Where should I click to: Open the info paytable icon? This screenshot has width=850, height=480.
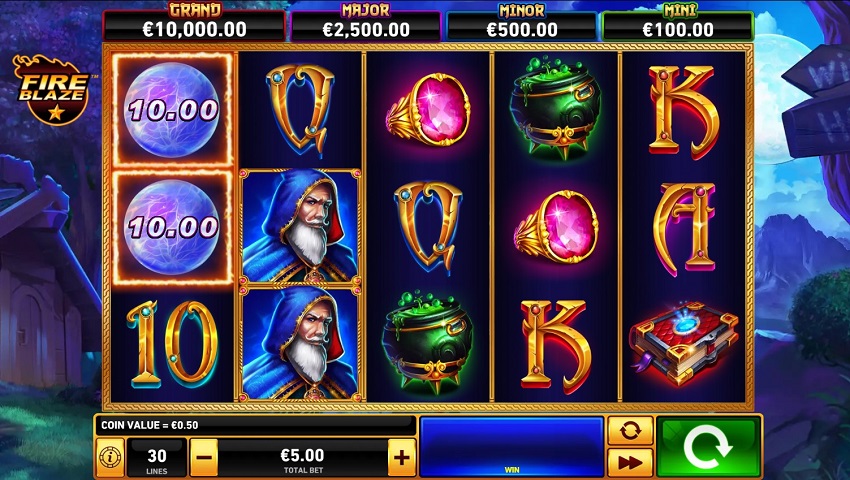point(111,457)
